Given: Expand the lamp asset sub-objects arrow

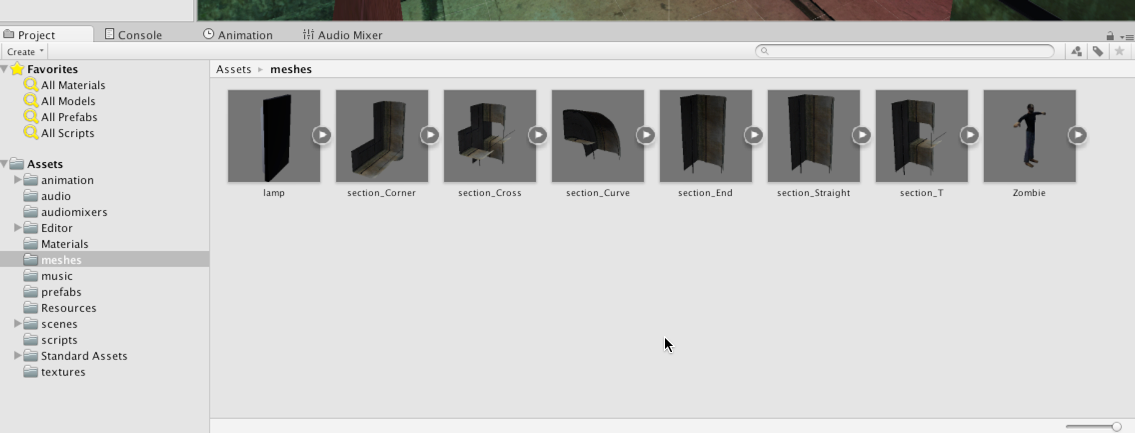Looking at the screenshot, I should click(322, 135).
